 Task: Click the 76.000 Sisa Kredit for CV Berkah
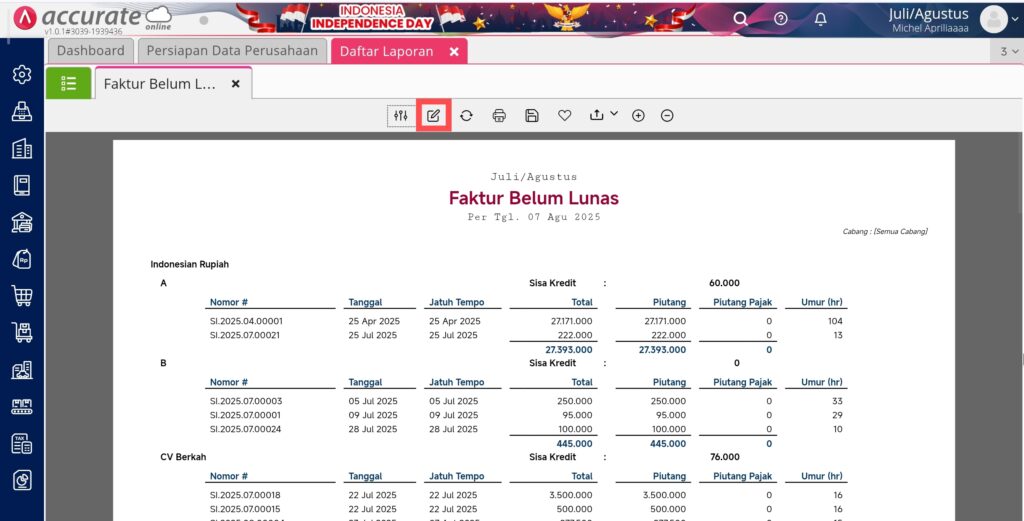(x=725, y=457)
